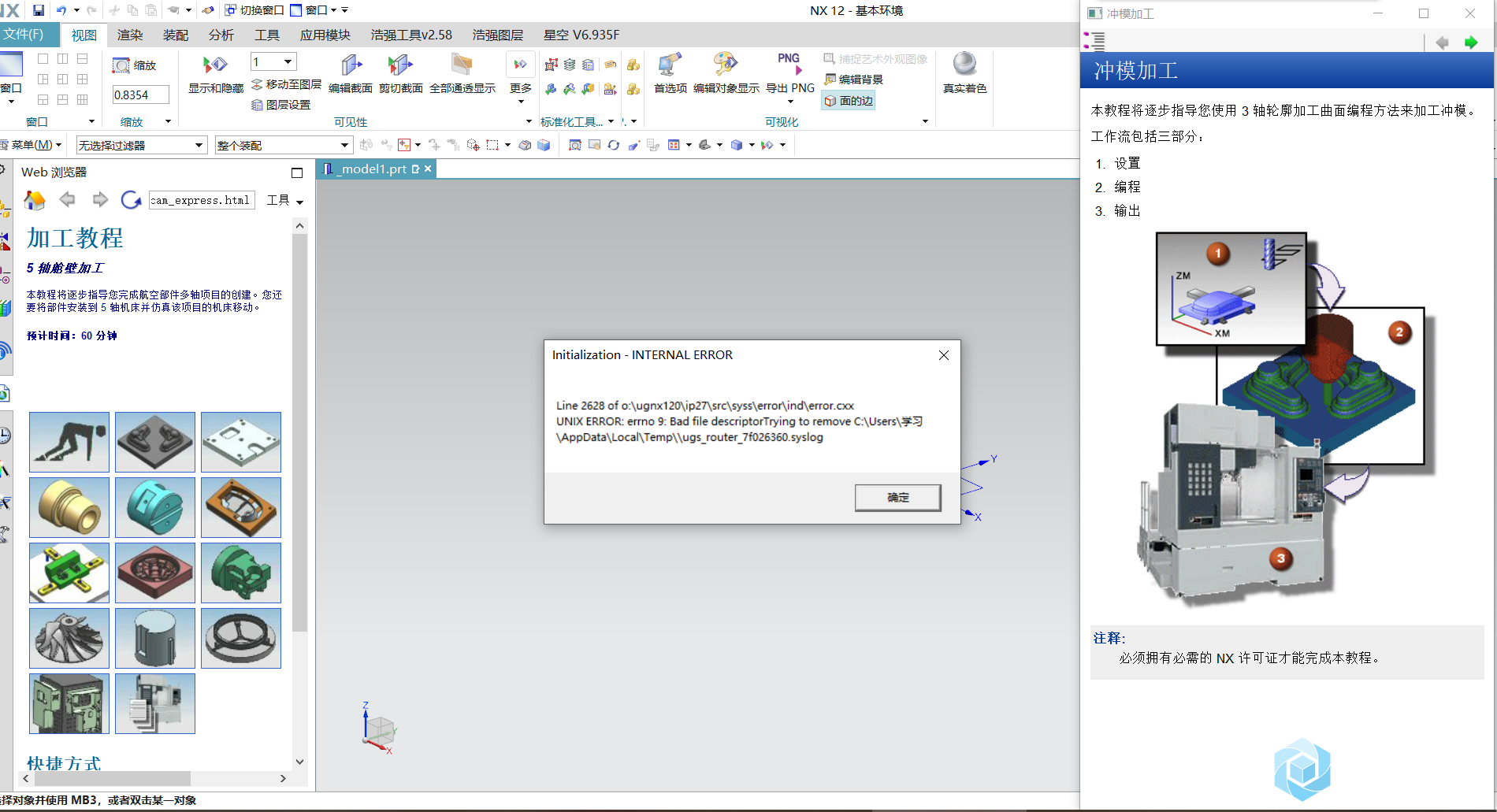The width and height of the screenshot is (1497, 812).
Task: Click table of contents icon in tutorial window
Action: coord(1094,41)
